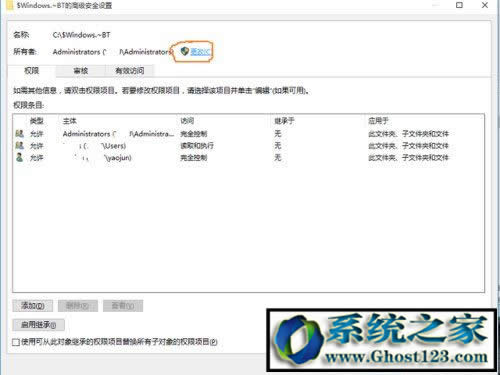The image size is (500, 375).
Task: Click the folder path C:\$Windows.~BT
Action: 81,35
